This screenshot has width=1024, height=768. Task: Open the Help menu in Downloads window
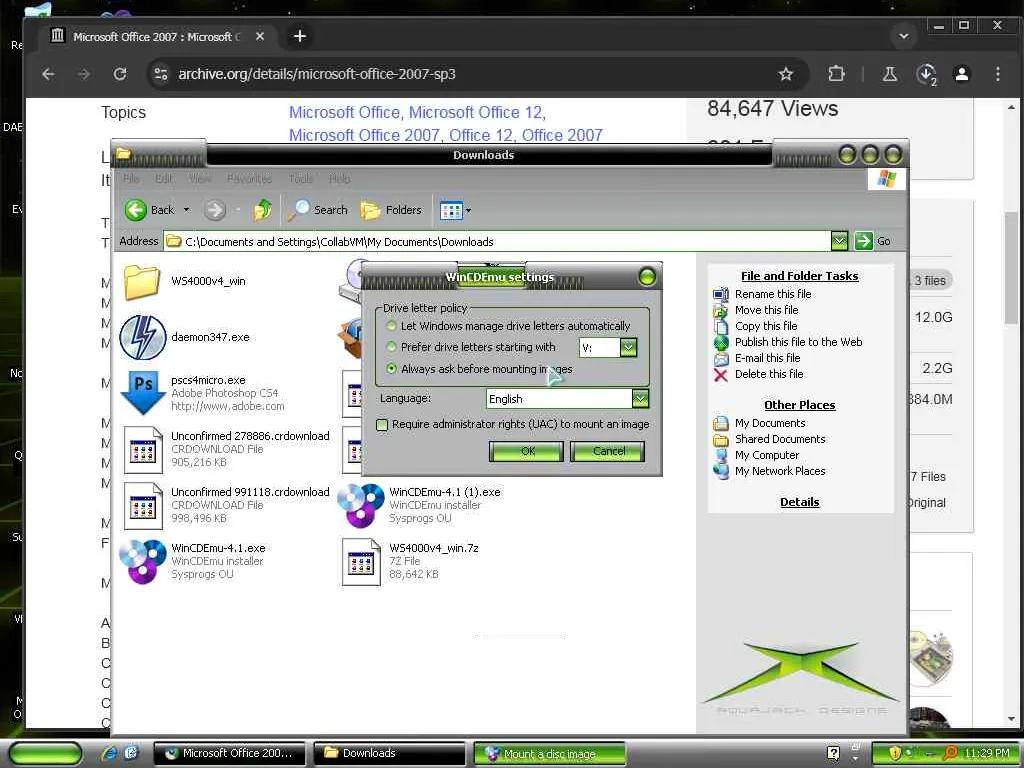click(x=340, y=178)
